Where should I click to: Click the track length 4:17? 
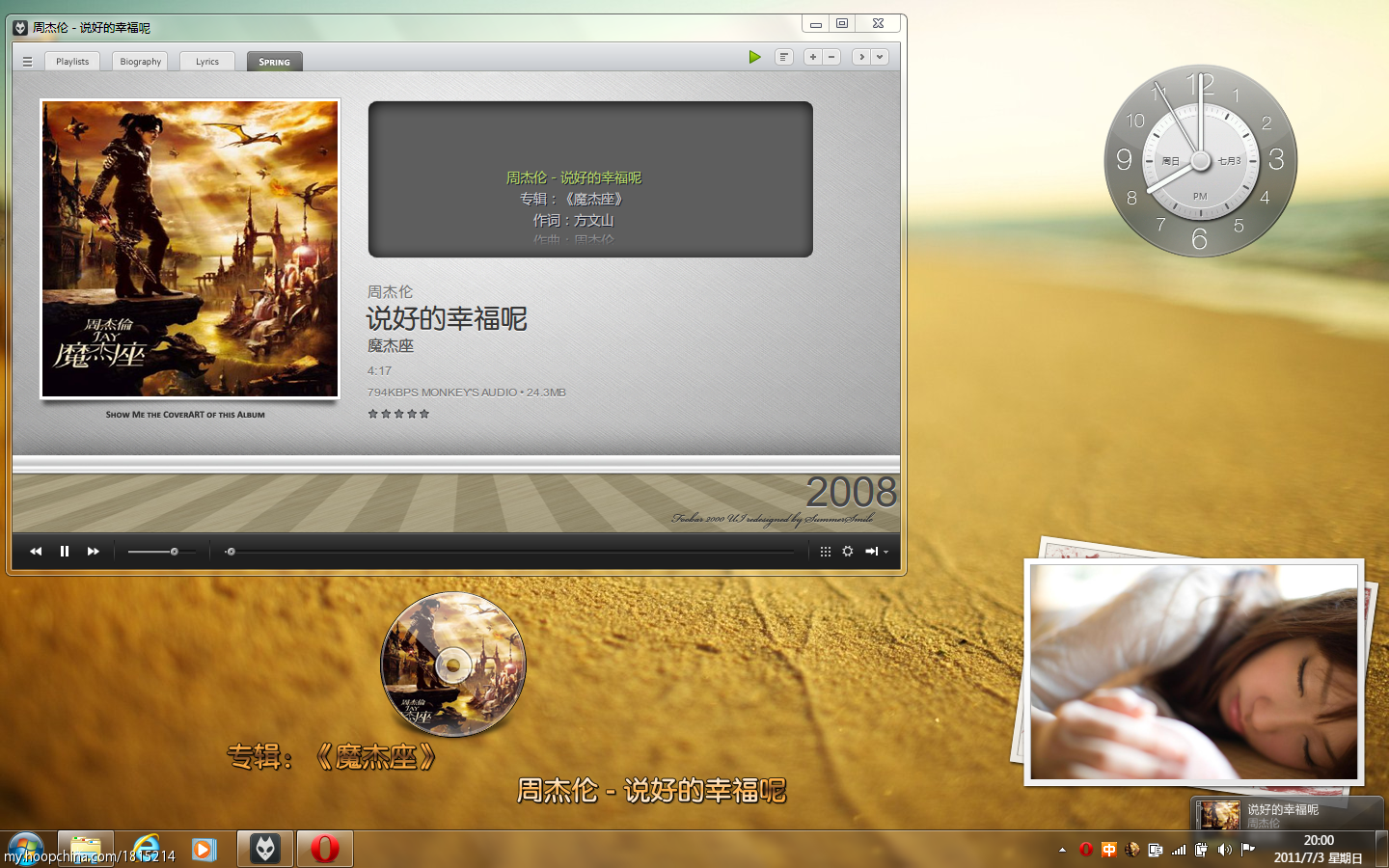coord(379,370)
